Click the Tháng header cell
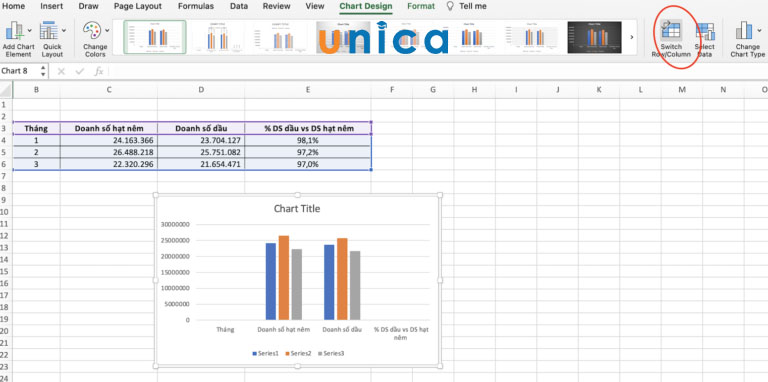The width and height of the screenshot is (768, 382). (x=36, y=128)
